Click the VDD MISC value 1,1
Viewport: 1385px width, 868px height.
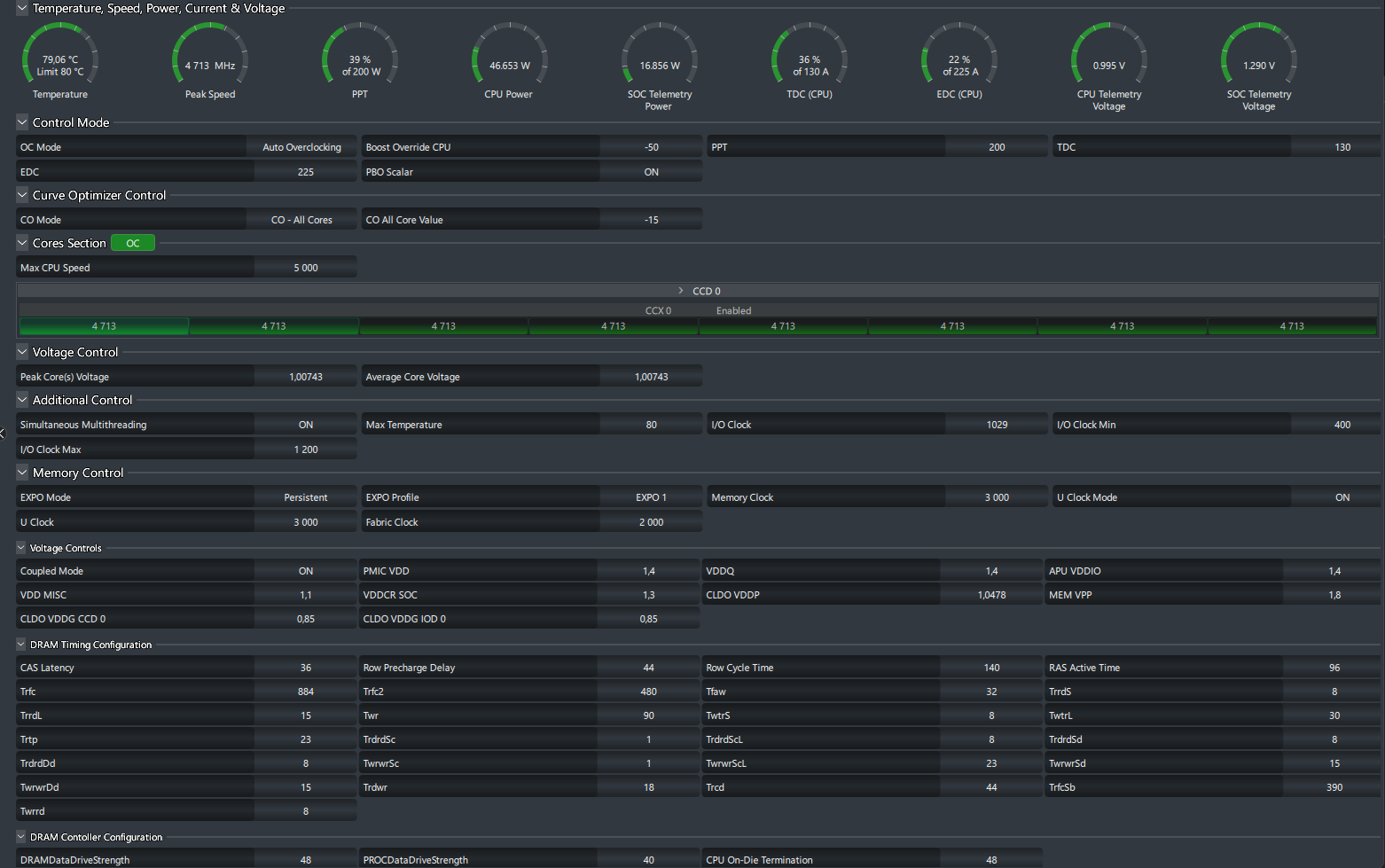pos(306,595)
